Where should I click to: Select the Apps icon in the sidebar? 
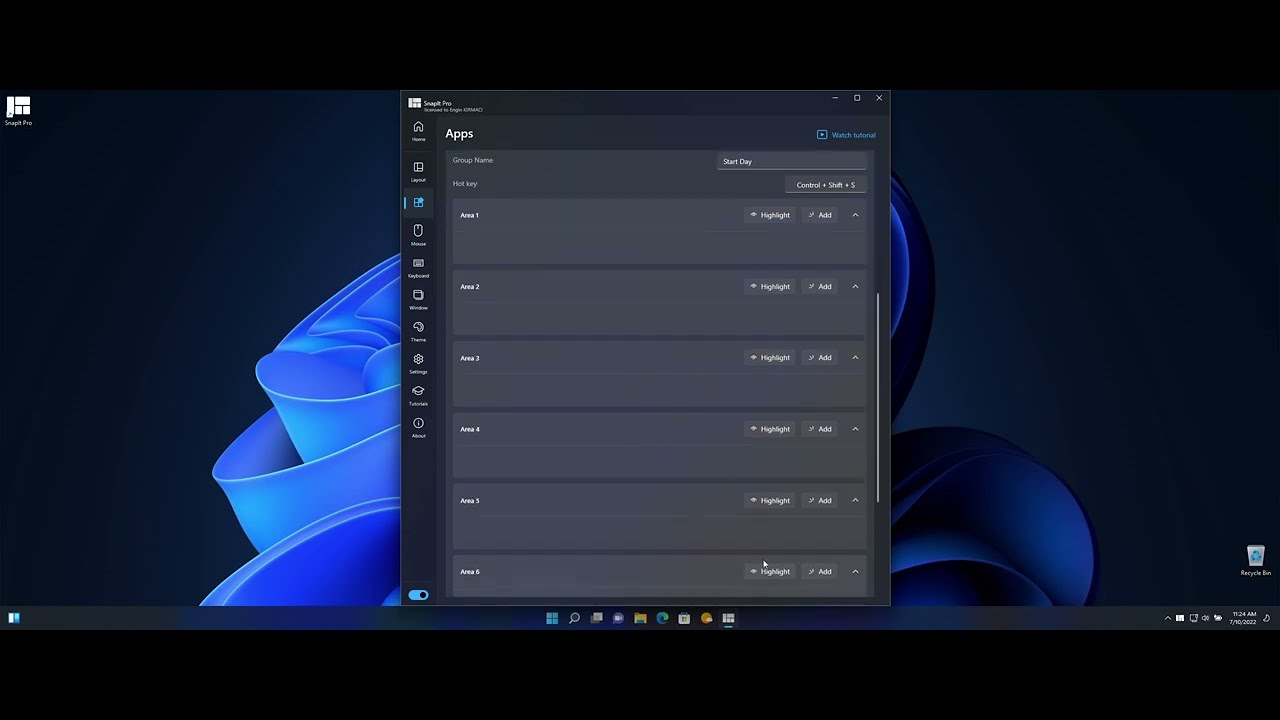tap(418, 203)
